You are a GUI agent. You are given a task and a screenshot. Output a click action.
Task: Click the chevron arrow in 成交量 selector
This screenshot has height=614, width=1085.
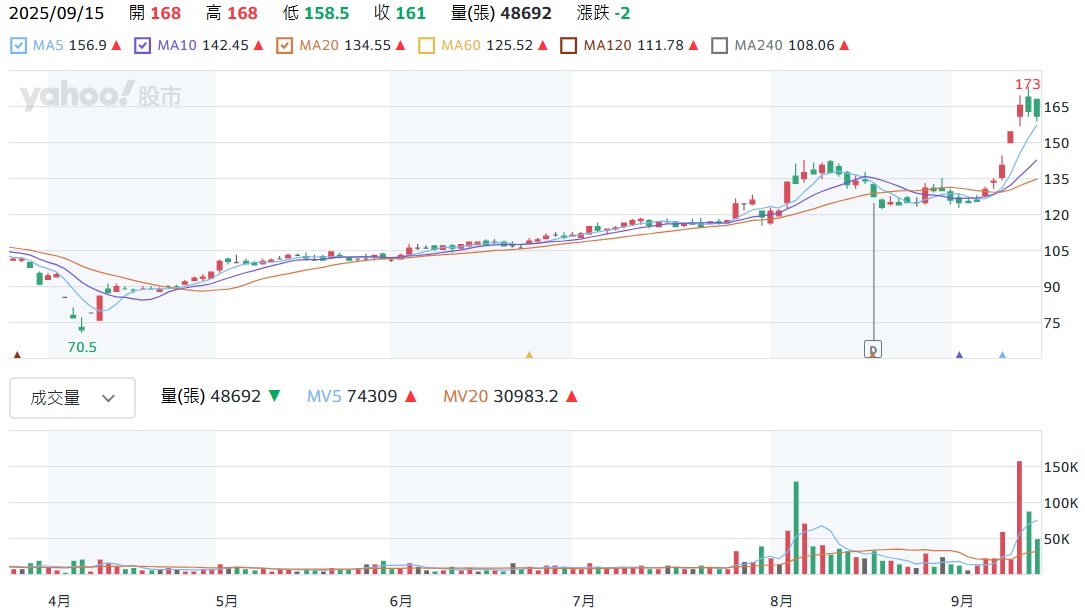coord(109,398)
